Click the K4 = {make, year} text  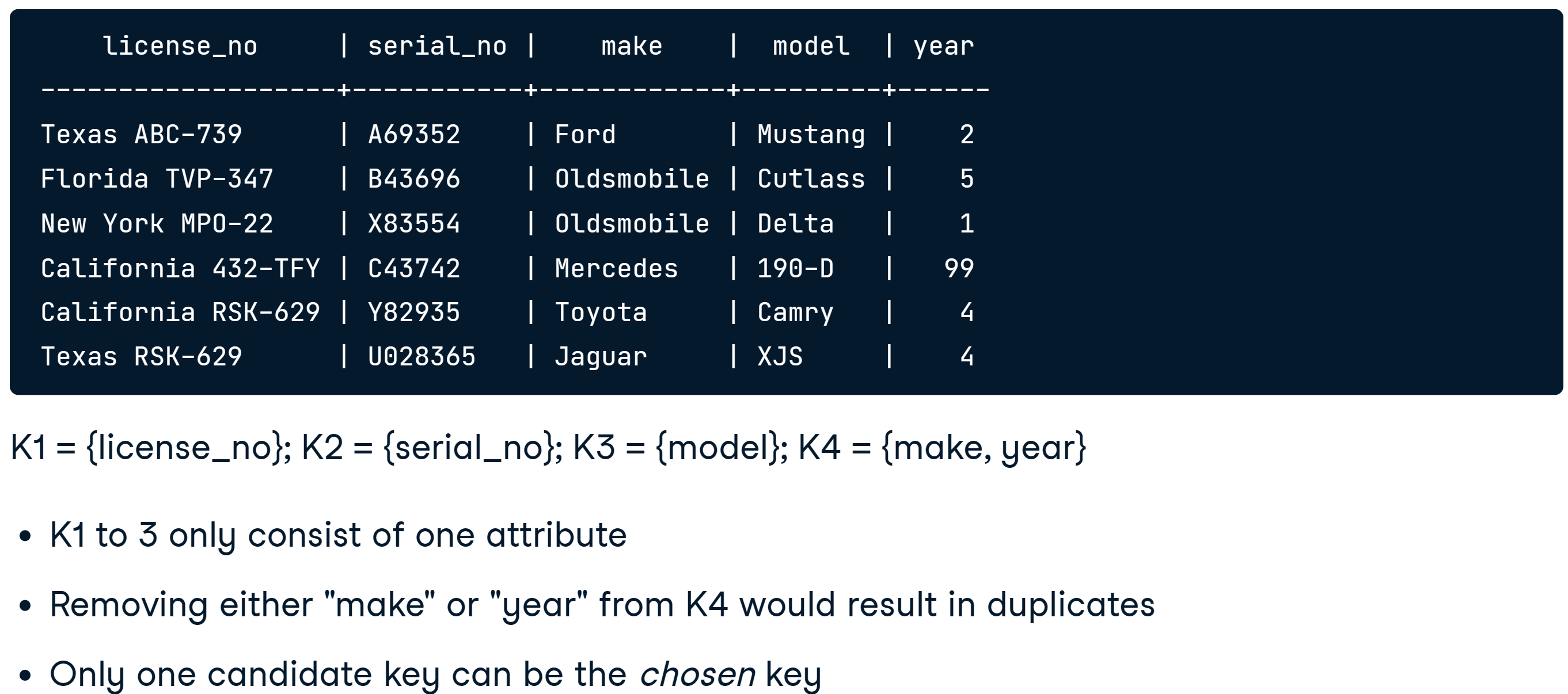941,448
